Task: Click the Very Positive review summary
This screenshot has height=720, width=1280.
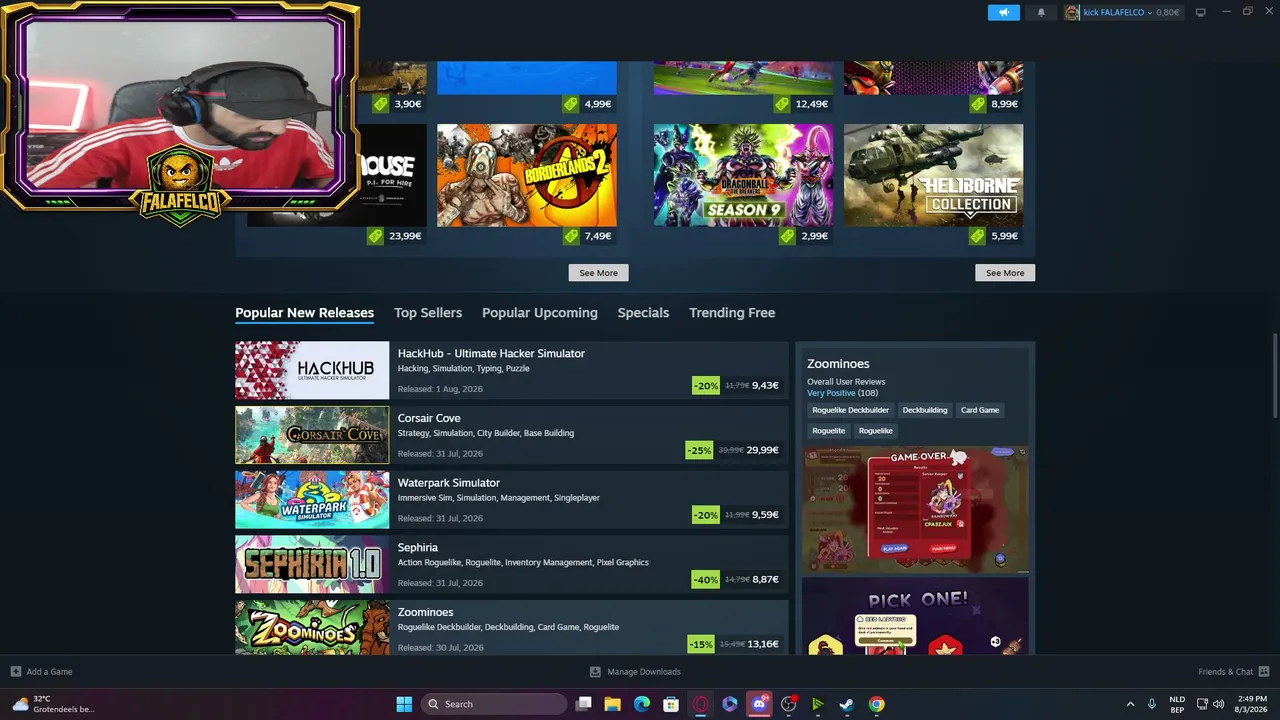Action: 831,393
